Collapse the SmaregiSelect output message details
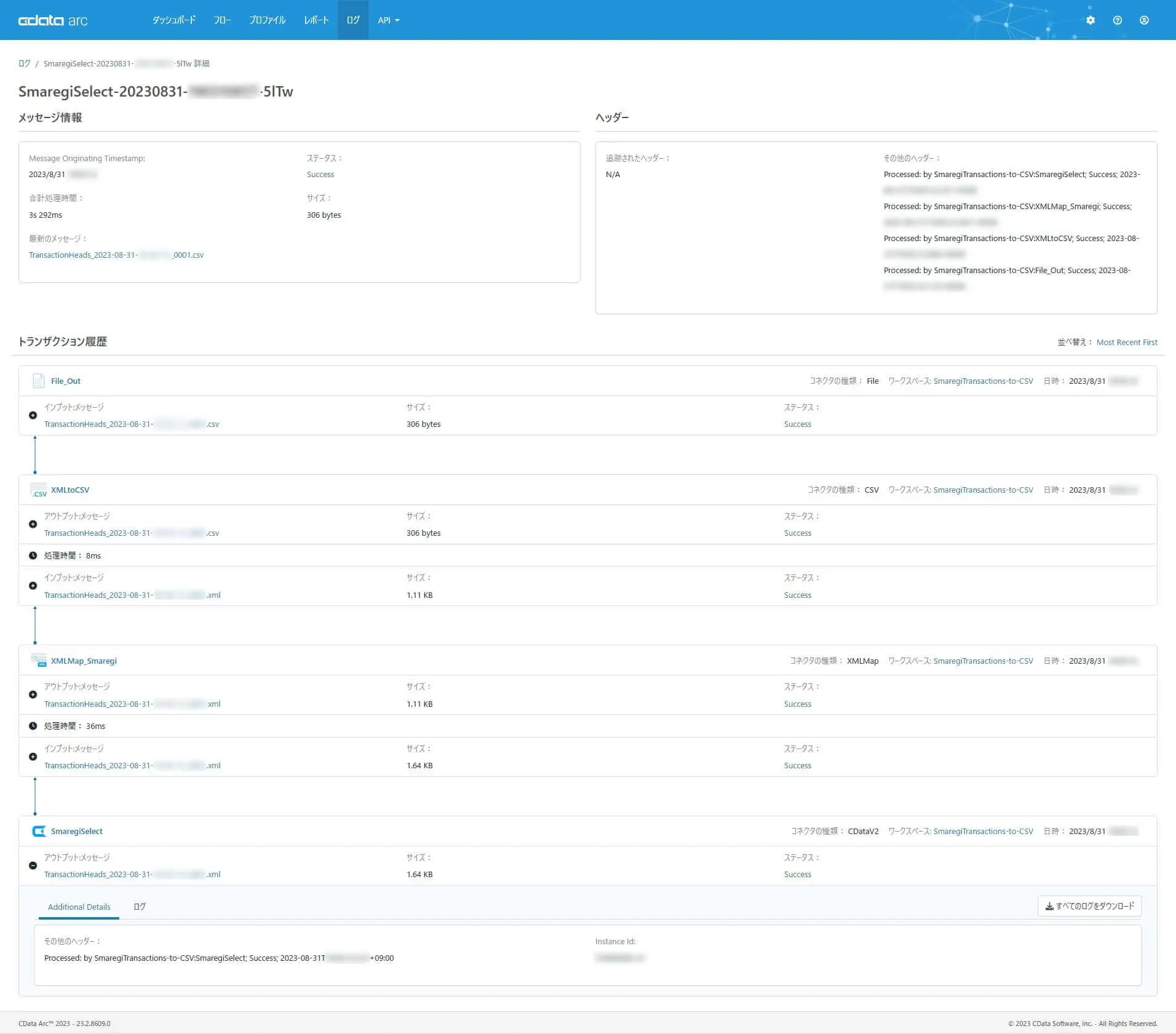Screen dimensions: 1176x1034 33,865
